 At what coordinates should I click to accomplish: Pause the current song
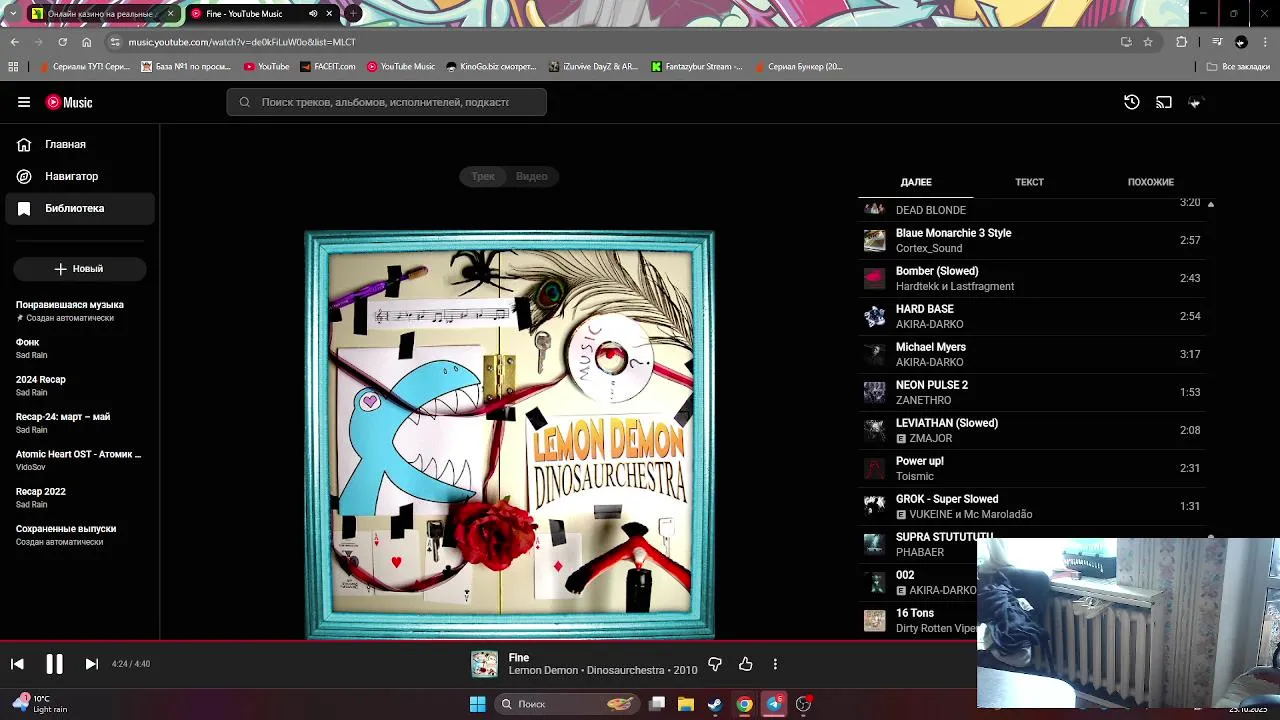click(x=54, y=664)
